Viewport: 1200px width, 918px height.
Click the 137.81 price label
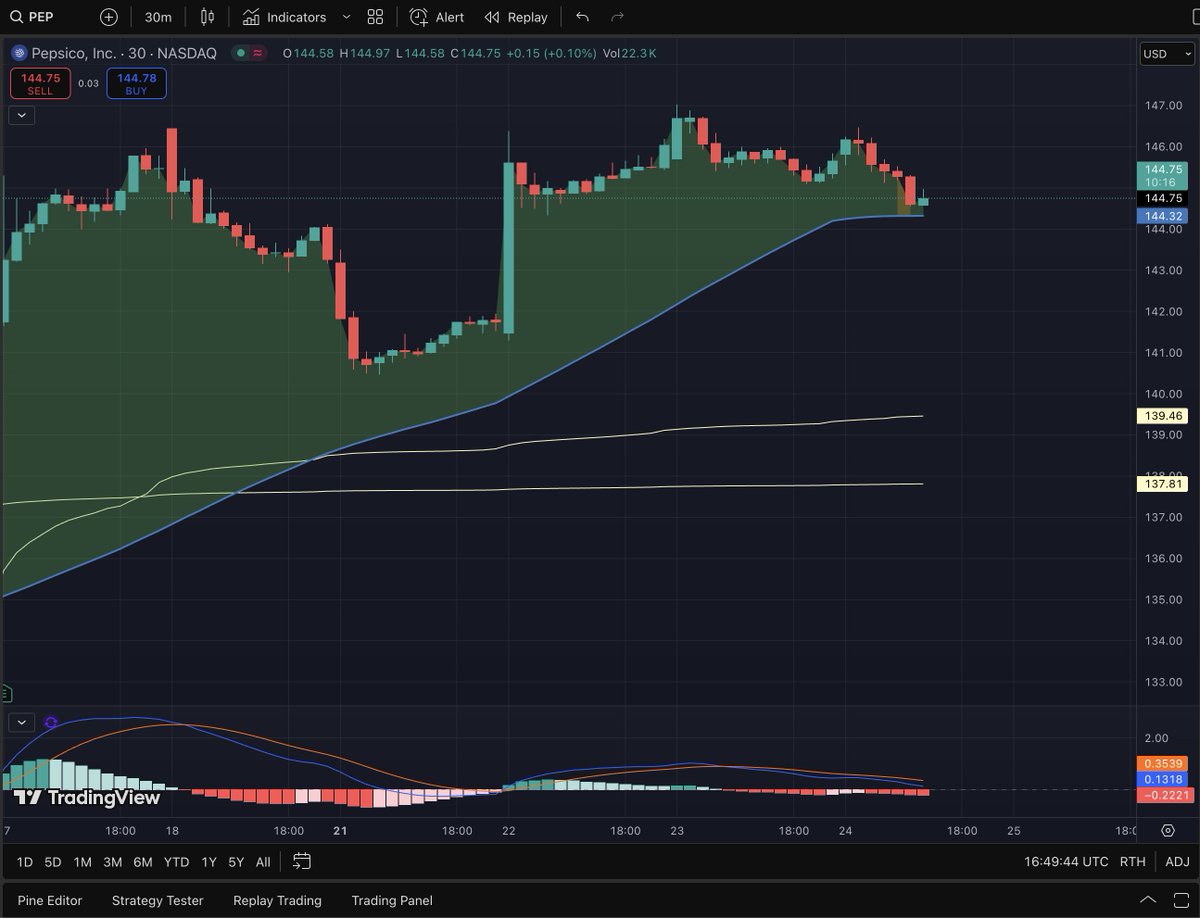click(1163, 484)
